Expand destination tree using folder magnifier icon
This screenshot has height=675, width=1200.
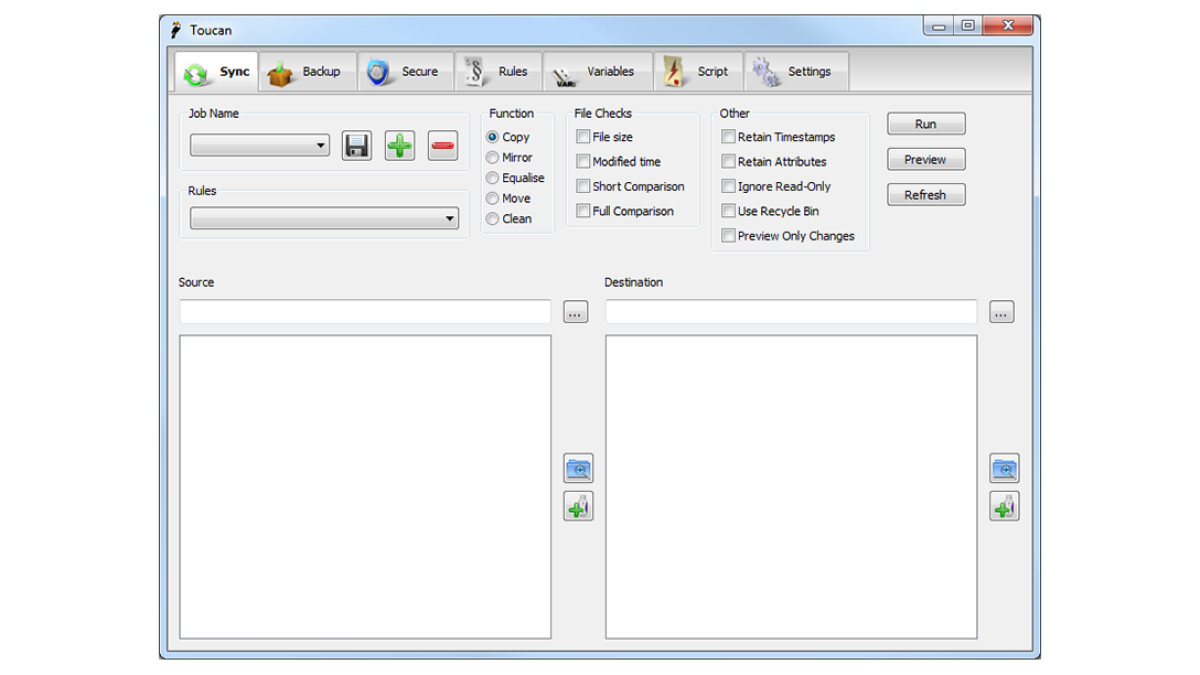click(1004, 468)
